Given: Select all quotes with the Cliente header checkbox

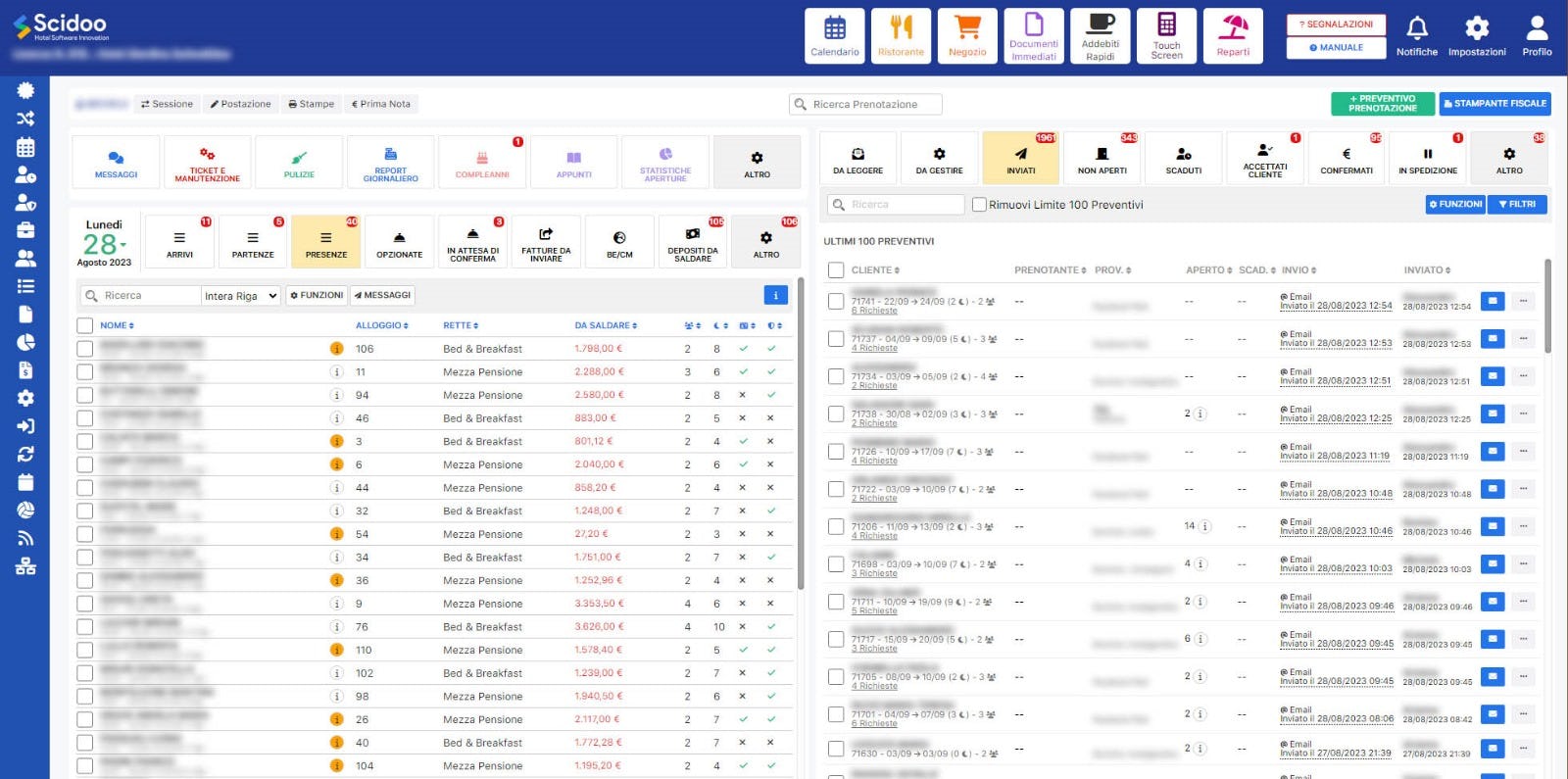Looking at the screenshot, I should click(836, 270).
